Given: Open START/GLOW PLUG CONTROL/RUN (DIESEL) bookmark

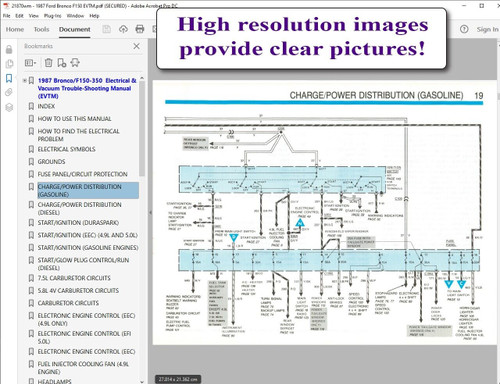Looking at the screenshot, I should click(x=83, y=264).
